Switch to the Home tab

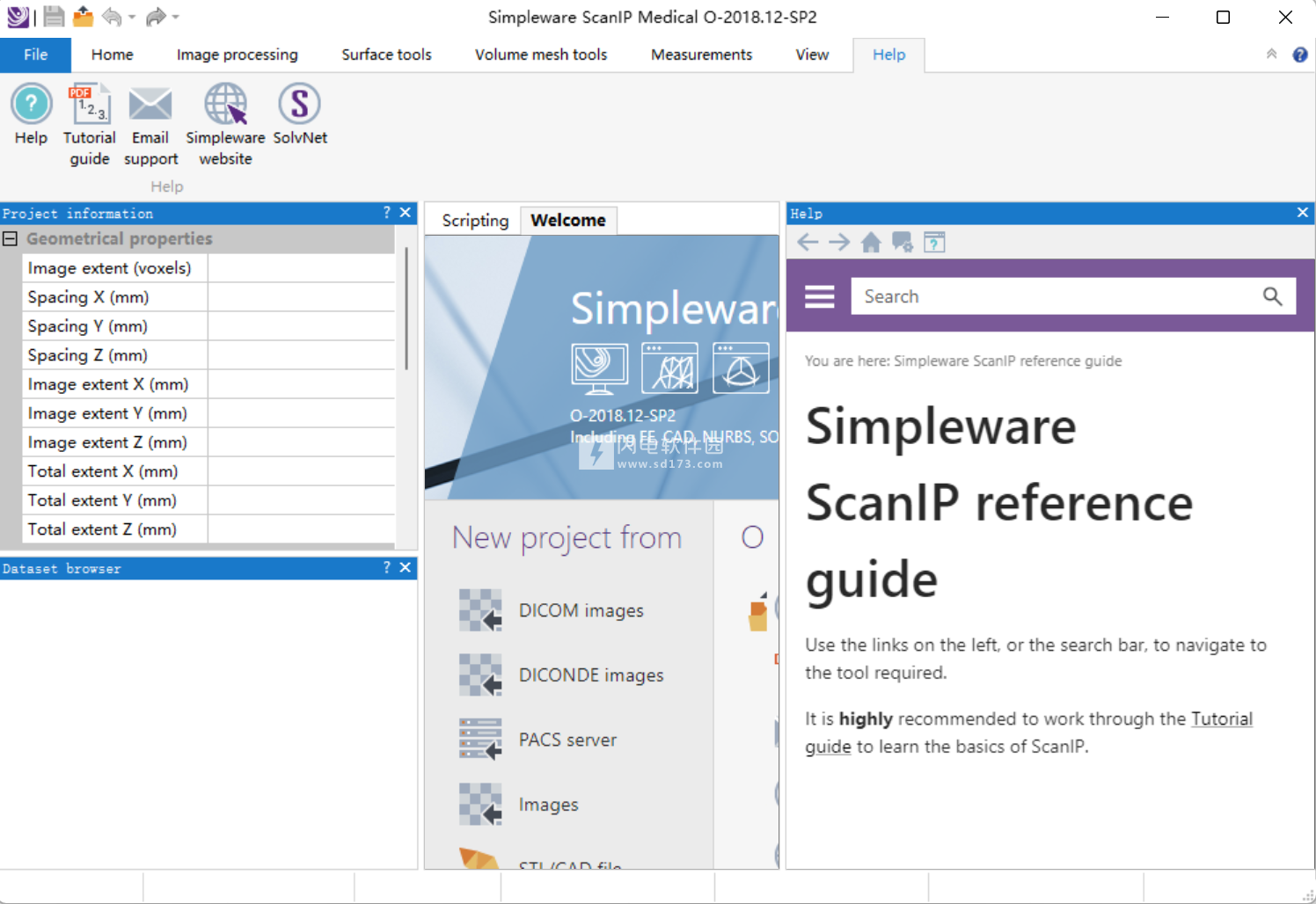coord(113,55)
